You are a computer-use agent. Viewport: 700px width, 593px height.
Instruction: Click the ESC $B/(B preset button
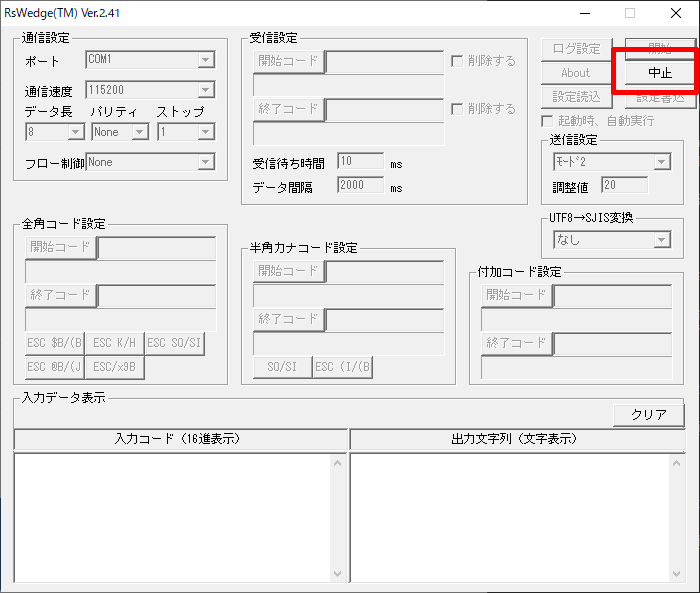coord(55,343)
